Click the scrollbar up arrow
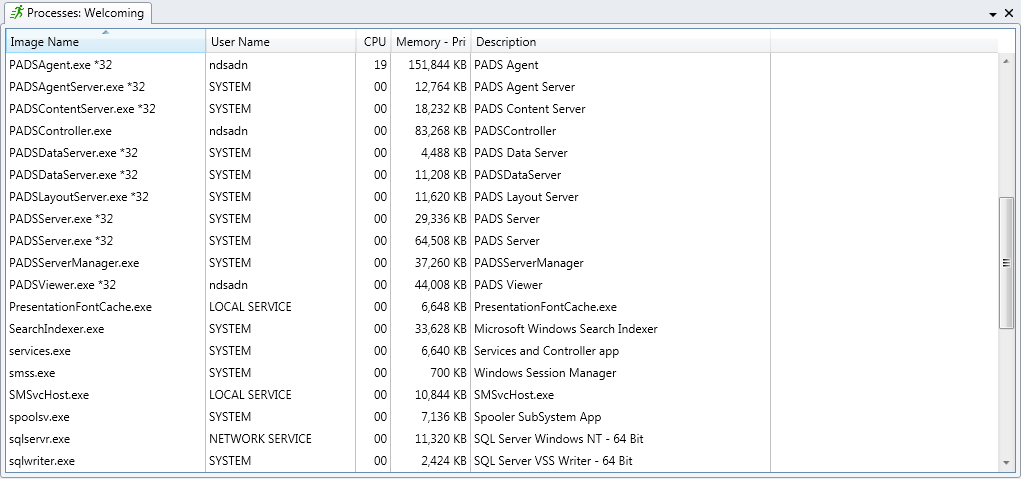1021x479 pixels. [1007, 59]
